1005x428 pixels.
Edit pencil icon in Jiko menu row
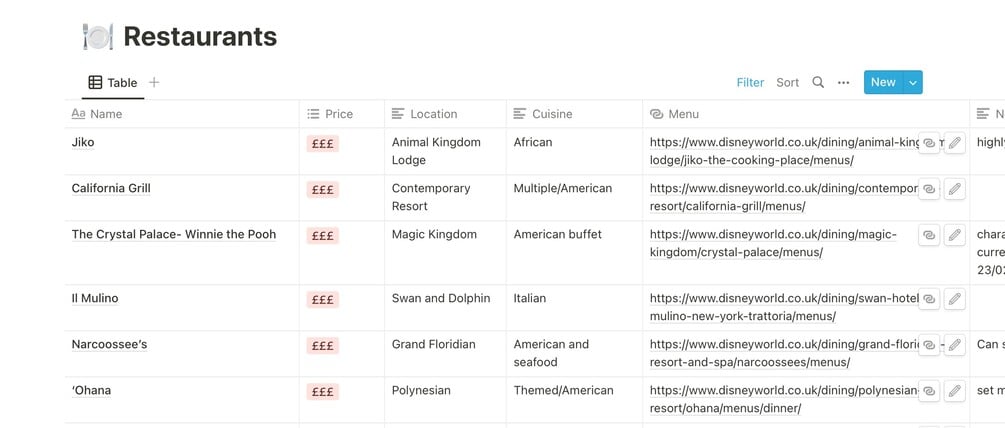tap(955, 144)
